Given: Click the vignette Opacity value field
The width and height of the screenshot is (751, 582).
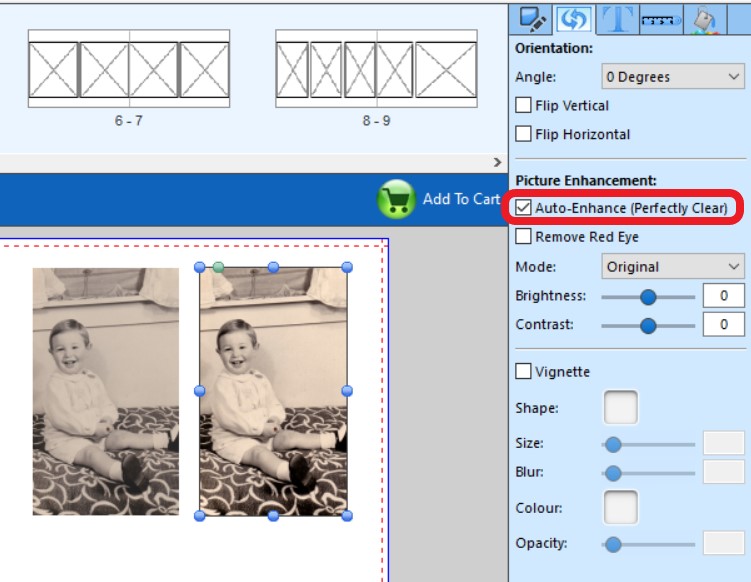Looking at the screenshot, I should pos(724,543).
